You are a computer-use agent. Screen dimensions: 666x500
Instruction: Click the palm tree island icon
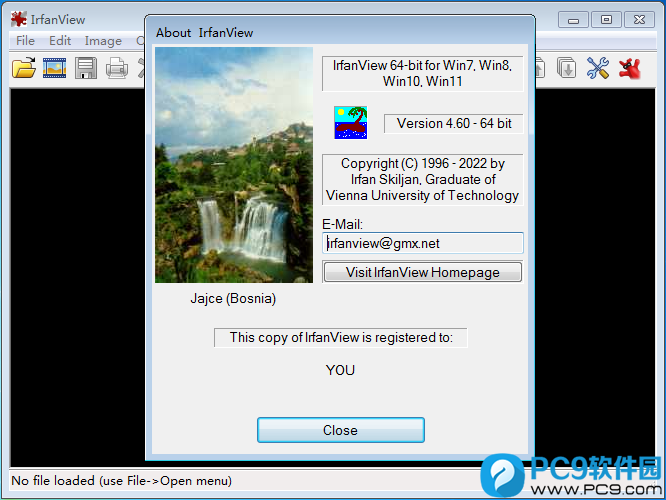350,123
